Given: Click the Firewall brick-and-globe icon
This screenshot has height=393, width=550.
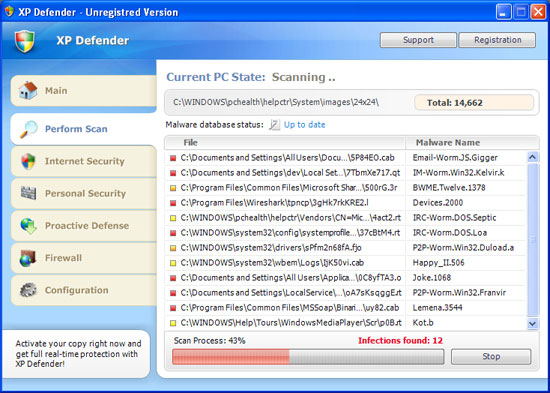Looking at the screenshot, I should pyautogui.click(x=28, y=258).
